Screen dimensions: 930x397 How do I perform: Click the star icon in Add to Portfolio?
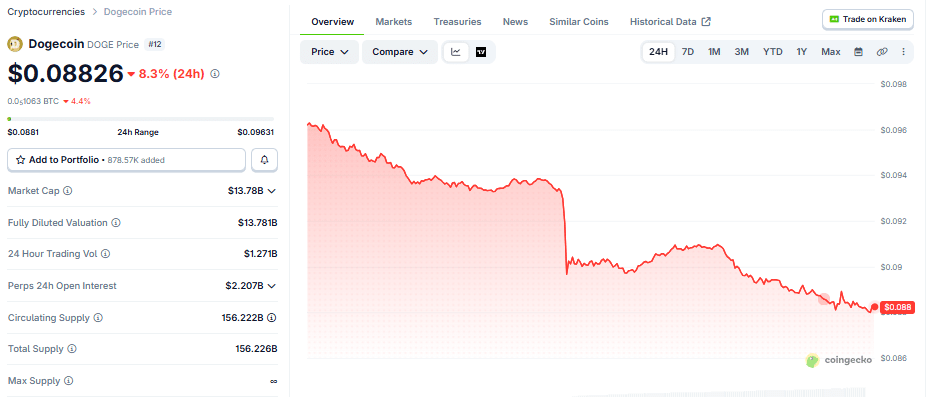coord(20,160)
